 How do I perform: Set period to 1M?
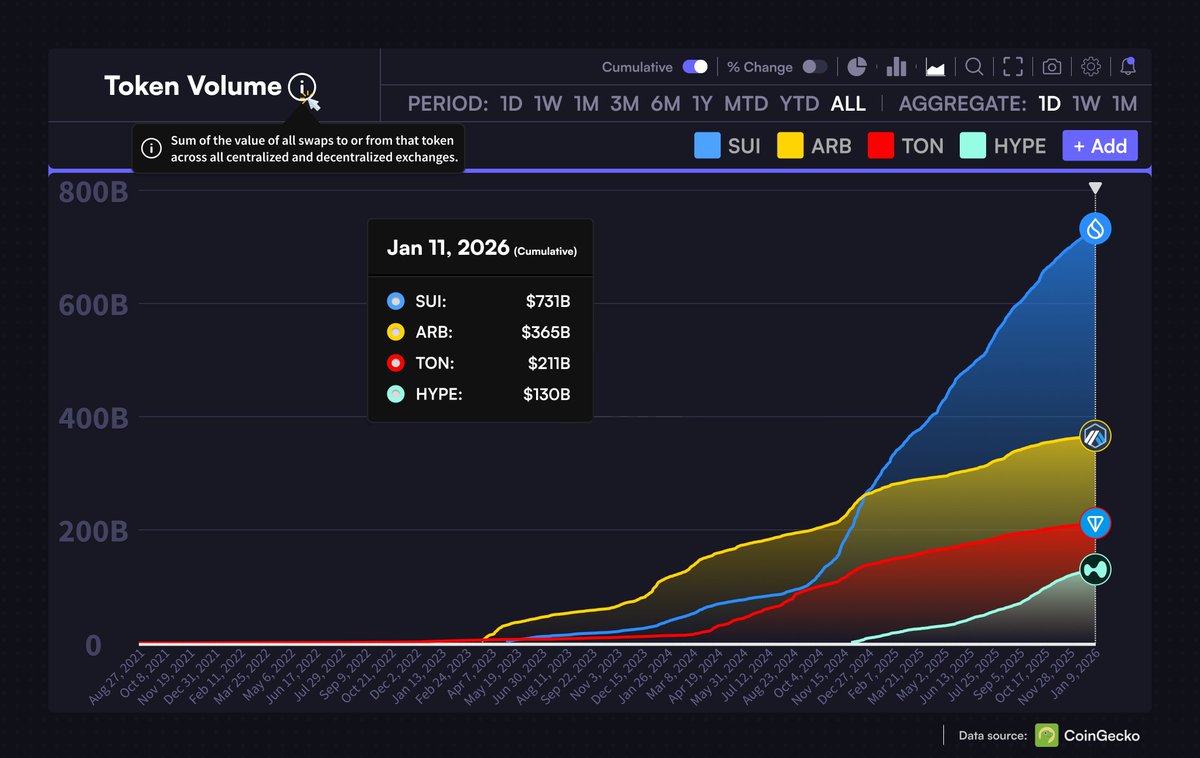tap(586, 104)
